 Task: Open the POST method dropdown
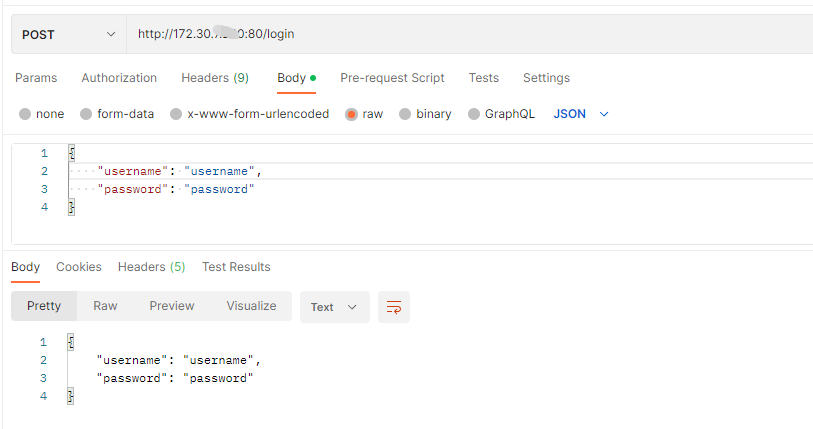click(x=68, y=34)
